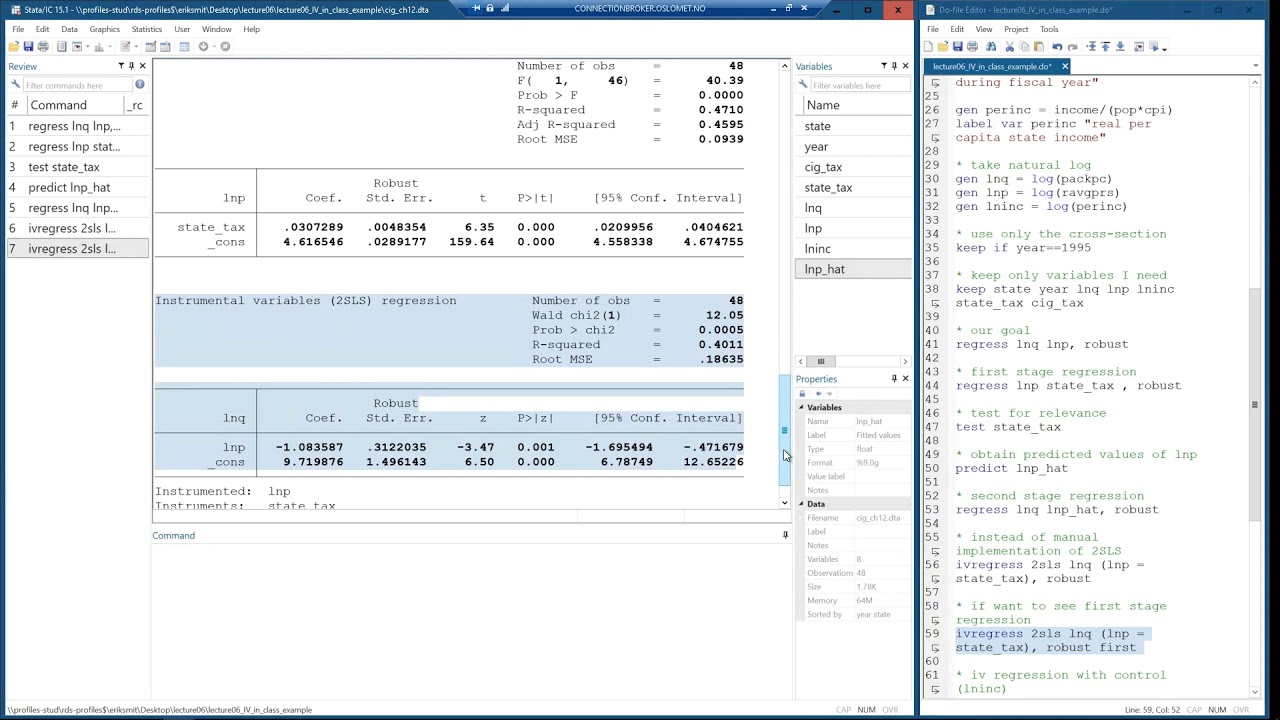The width and height of the screenshot is (1280, 720).
Task: Collapse the Variables section in Properties
Action: pyautogui.click(x=801, y=407)
